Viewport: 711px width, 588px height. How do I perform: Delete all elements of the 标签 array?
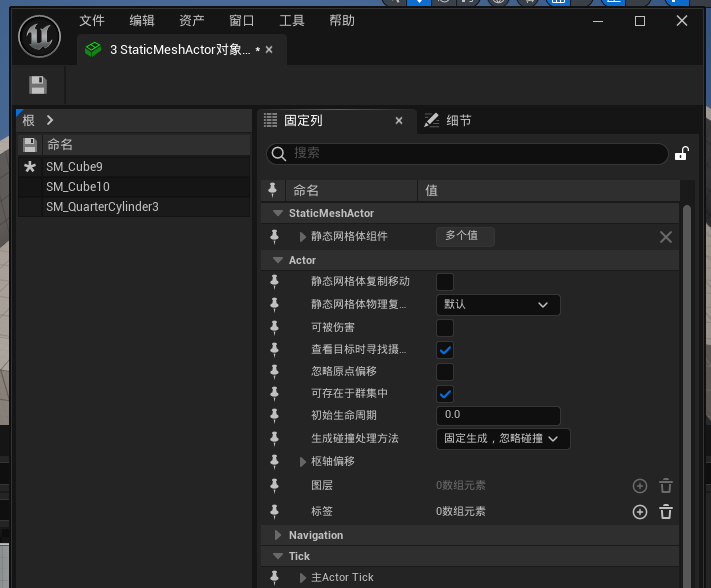(x=666, y=512)
